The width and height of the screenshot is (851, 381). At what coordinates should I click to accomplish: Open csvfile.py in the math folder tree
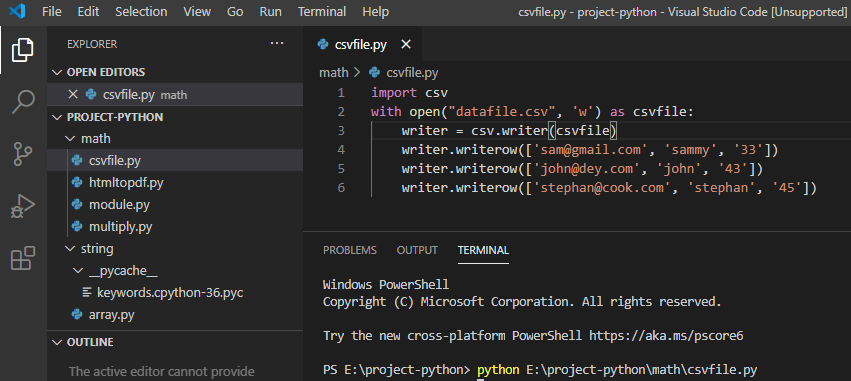click(175, 161)
